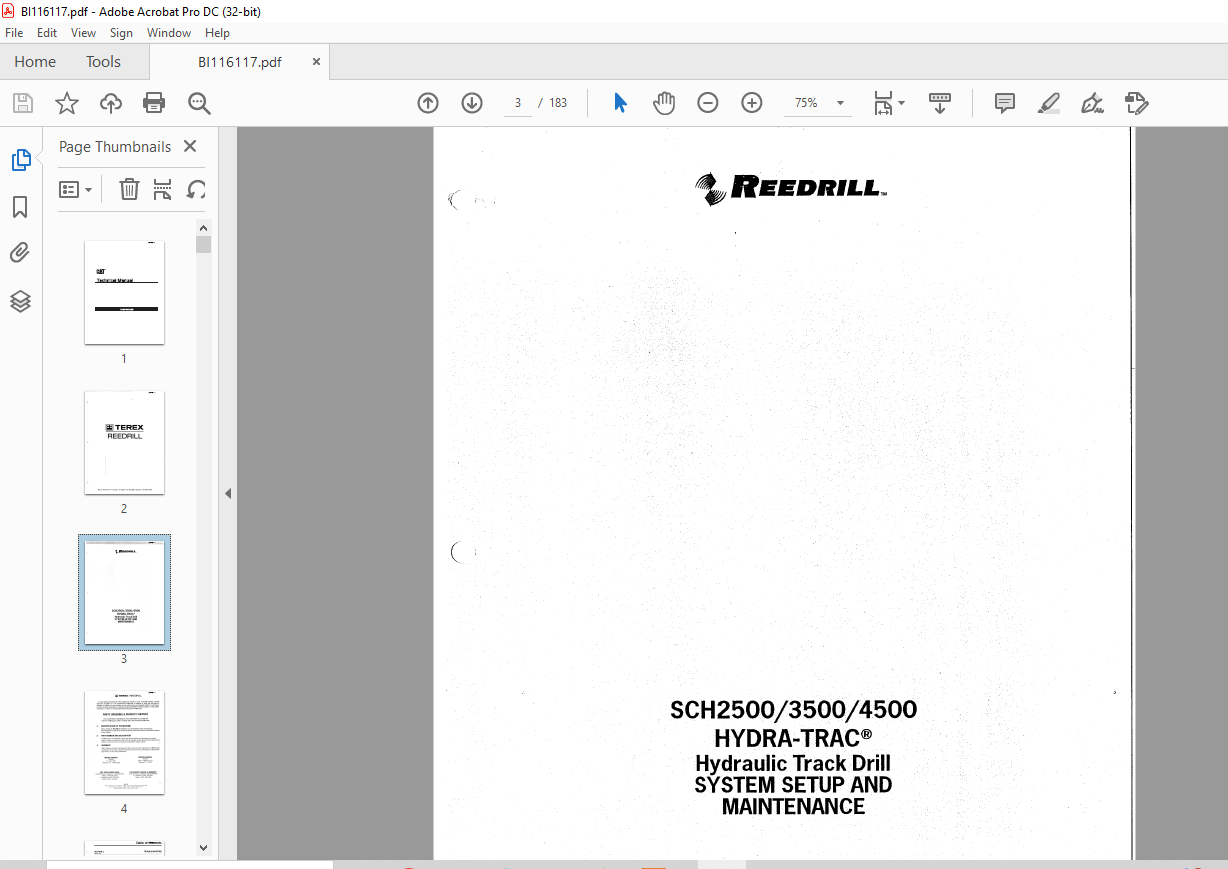Click the Page Thumbnails panel title
This screenshot has width=1228, height=869.
point(115,146)
